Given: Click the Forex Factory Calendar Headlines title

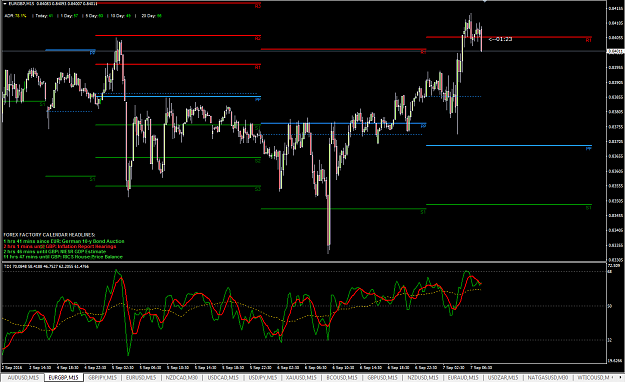Looking at the screenshot, I should click(x=49, y=235).
